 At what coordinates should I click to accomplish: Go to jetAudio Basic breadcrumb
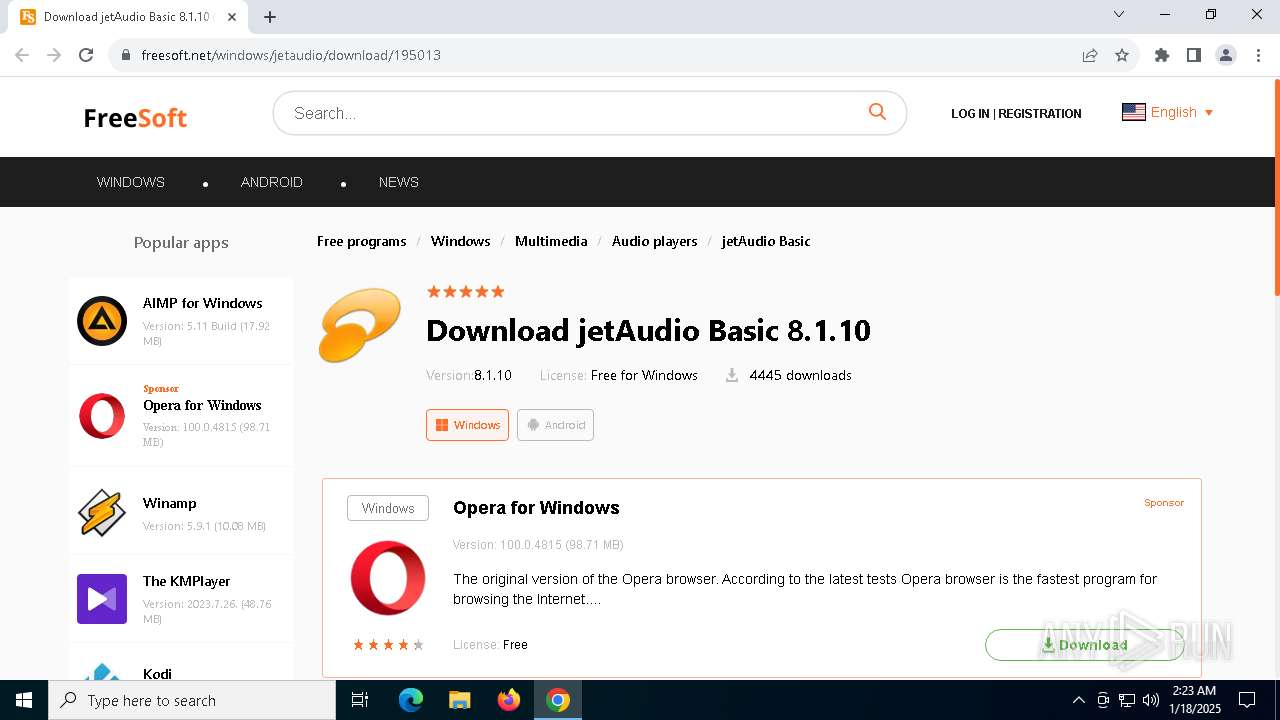[x=766, y=241]
